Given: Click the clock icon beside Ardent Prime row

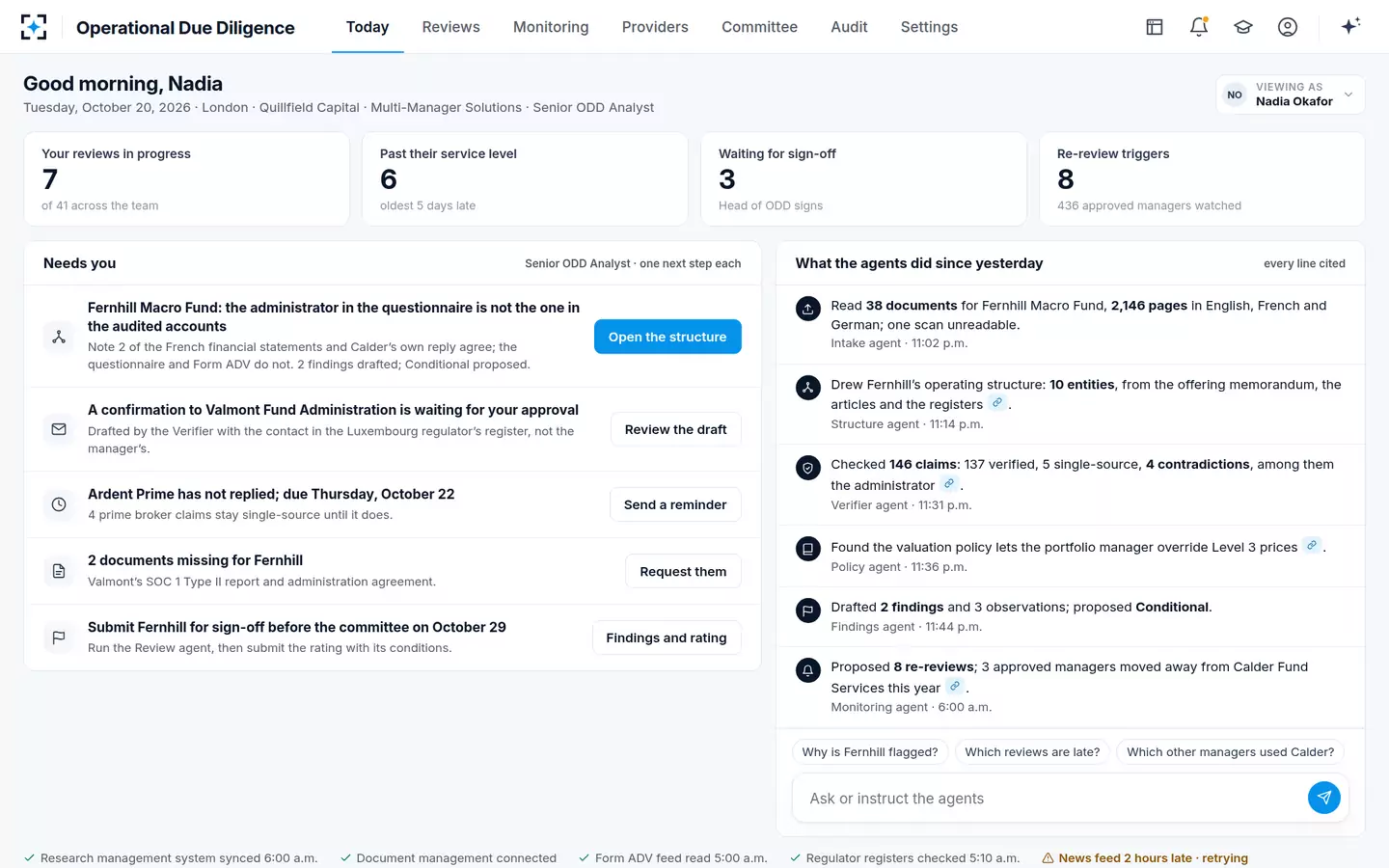Looking at the screenshot, I should pyautogui.click(x=59, y=504).
